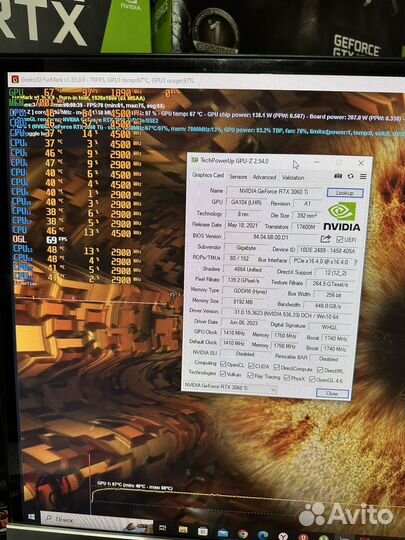Viewport: 405px width, 540px height.
Task: Click the Driver Date Jun 08, 2023
Action: 243,323
